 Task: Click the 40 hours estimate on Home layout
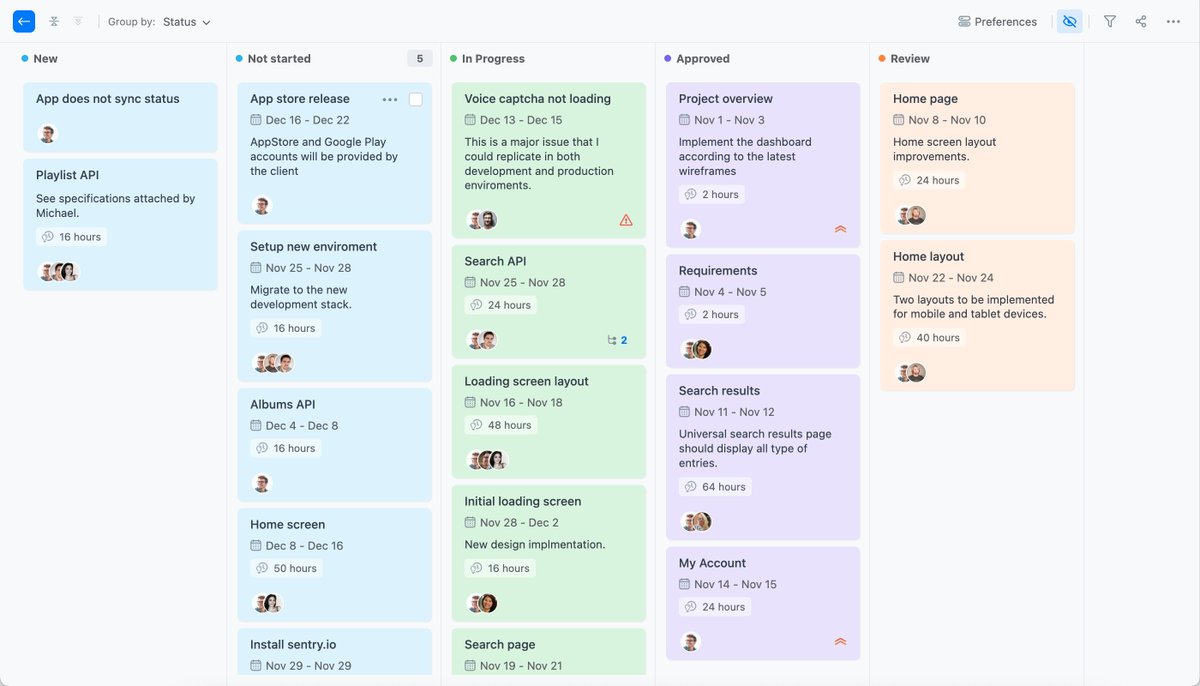pyautogui.click(x=930, y=338)
